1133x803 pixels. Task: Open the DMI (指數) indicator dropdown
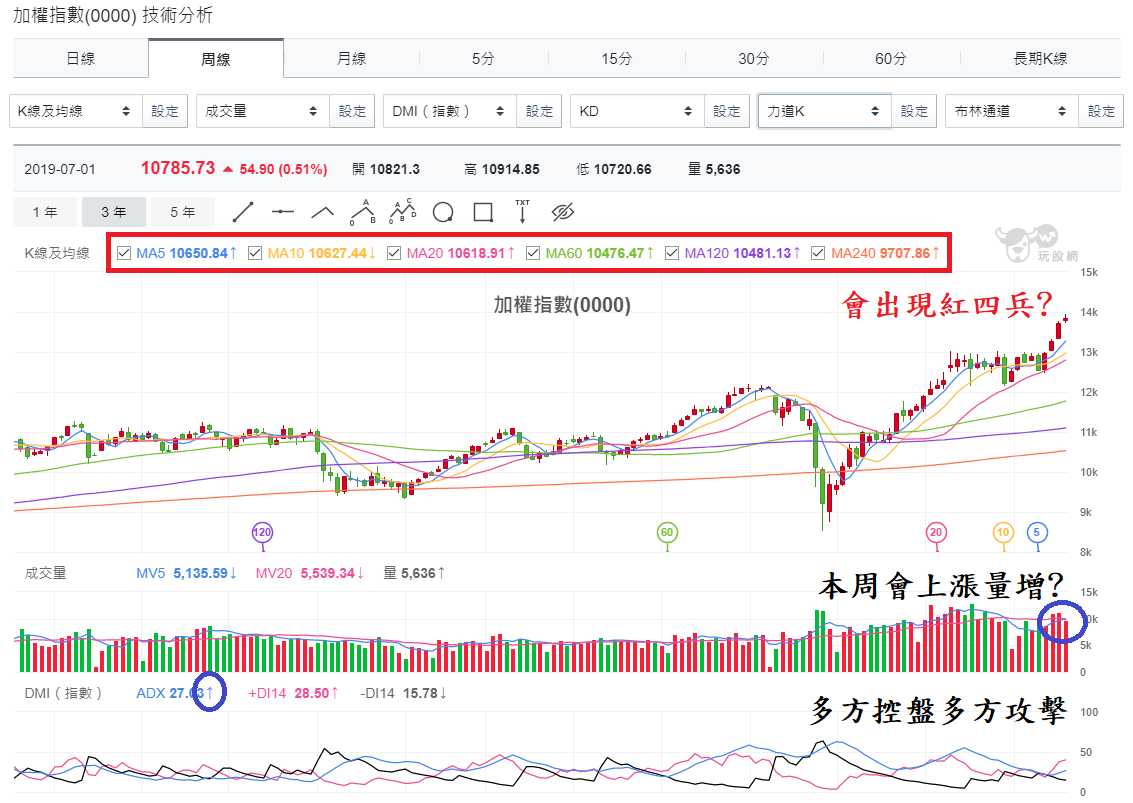pos(449,111)
